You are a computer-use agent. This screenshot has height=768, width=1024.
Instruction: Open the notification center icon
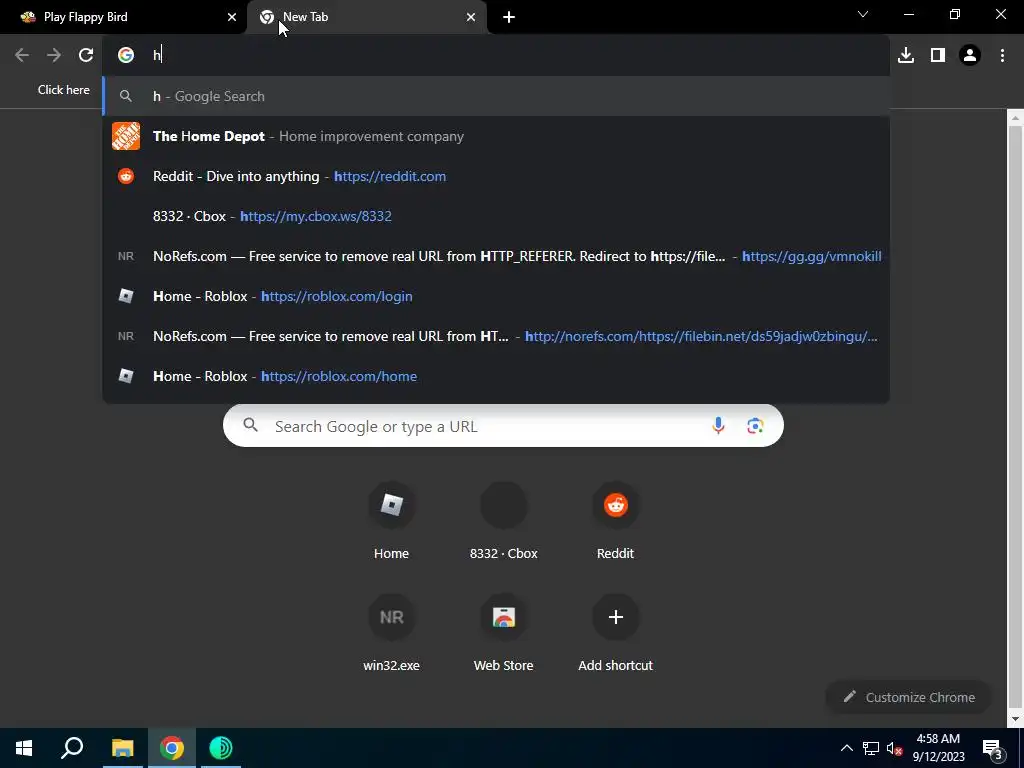(993, 748)
